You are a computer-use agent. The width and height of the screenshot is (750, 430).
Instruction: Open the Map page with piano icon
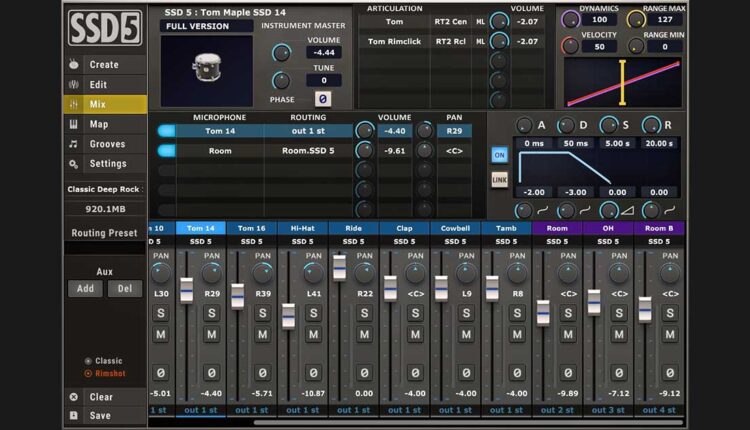pyautogui.click(x=98, y=125)
